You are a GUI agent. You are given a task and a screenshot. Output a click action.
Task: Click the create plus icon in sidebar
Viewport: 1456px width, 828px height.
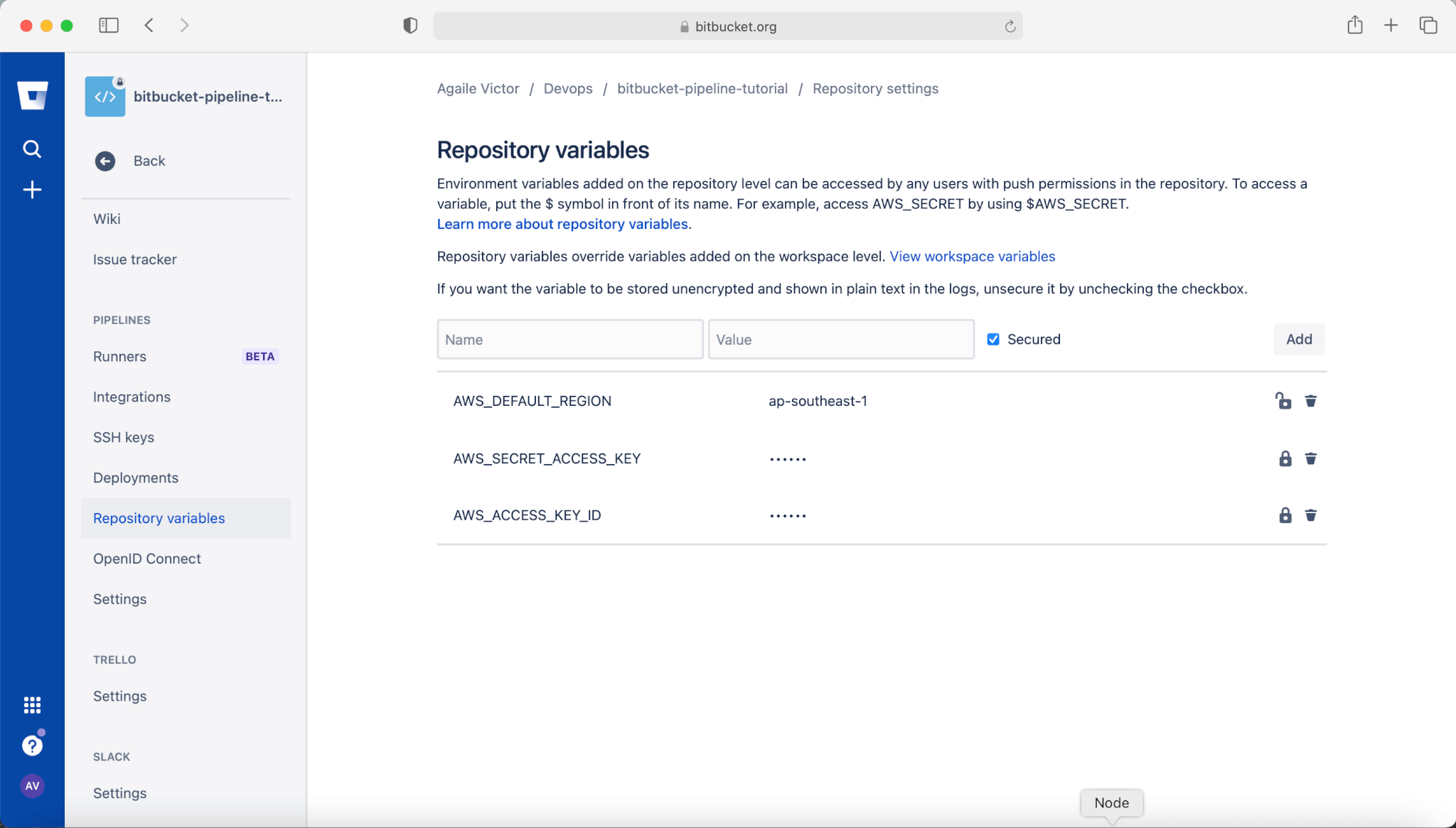32,190
